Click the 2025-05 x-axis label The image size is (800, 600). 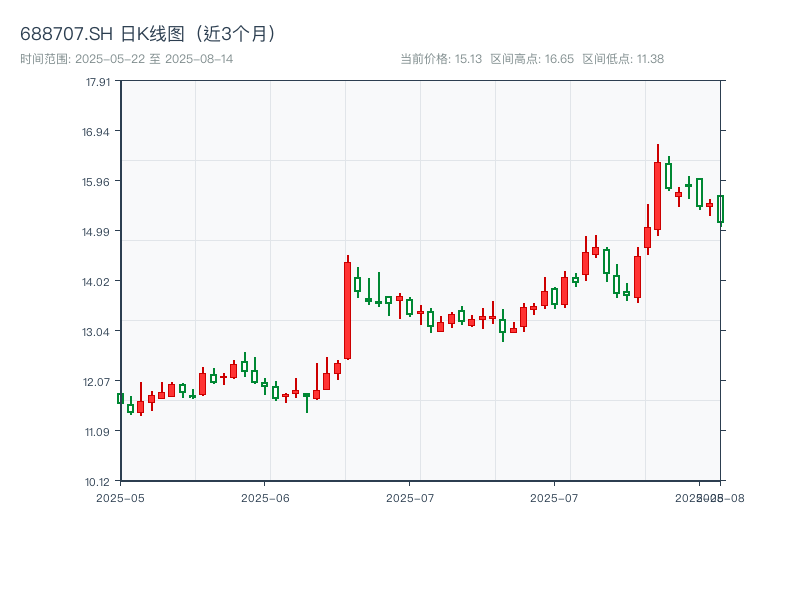click(x=120, y=498)
